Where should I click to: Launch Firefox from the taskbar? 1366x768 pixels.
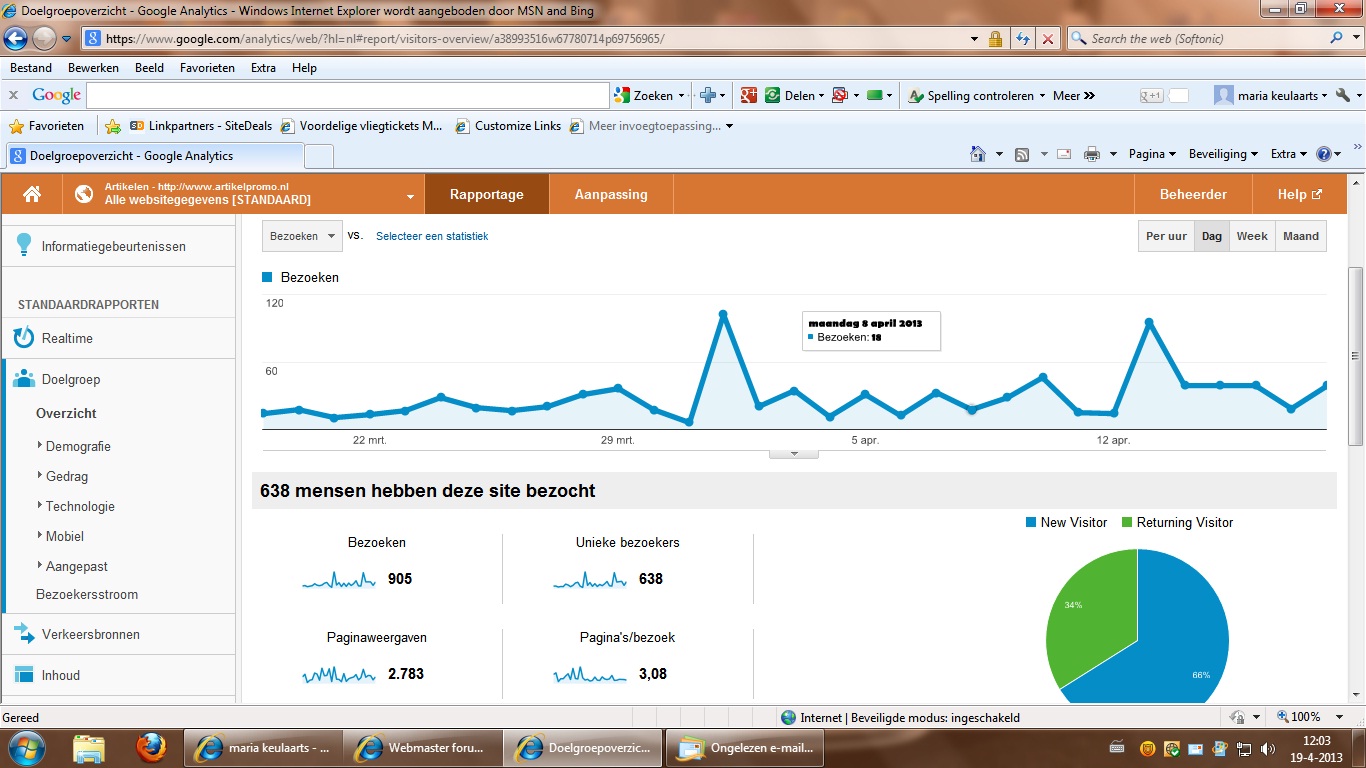pyautogui.click(x=151, y=747)
